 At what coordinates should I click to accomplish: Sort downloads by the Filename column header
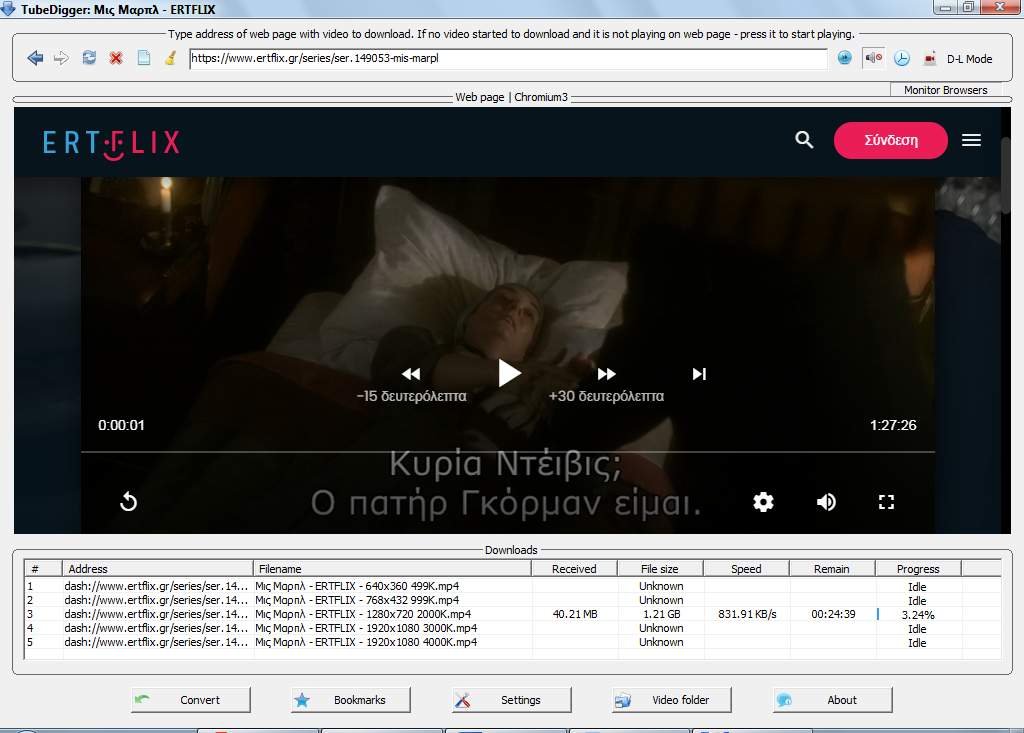(392, 568)
